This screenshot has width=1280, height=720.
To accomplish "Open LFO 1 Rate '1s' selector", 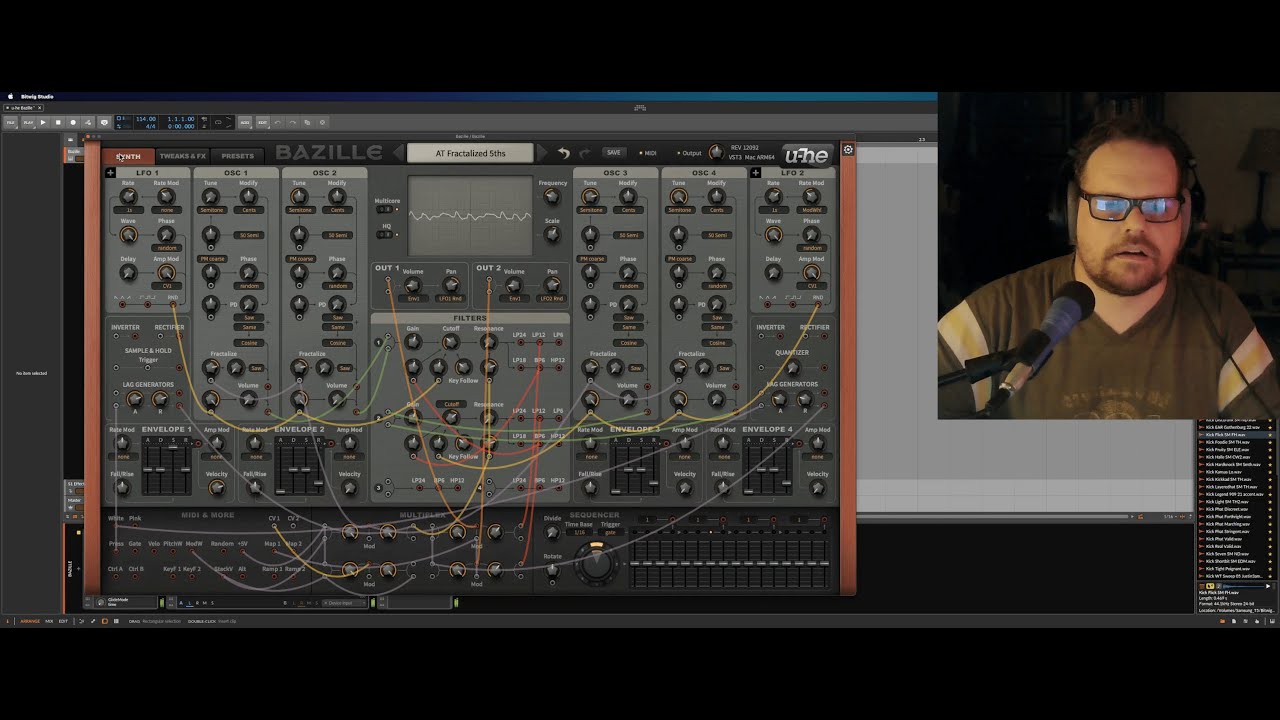I will pos(128,210).
